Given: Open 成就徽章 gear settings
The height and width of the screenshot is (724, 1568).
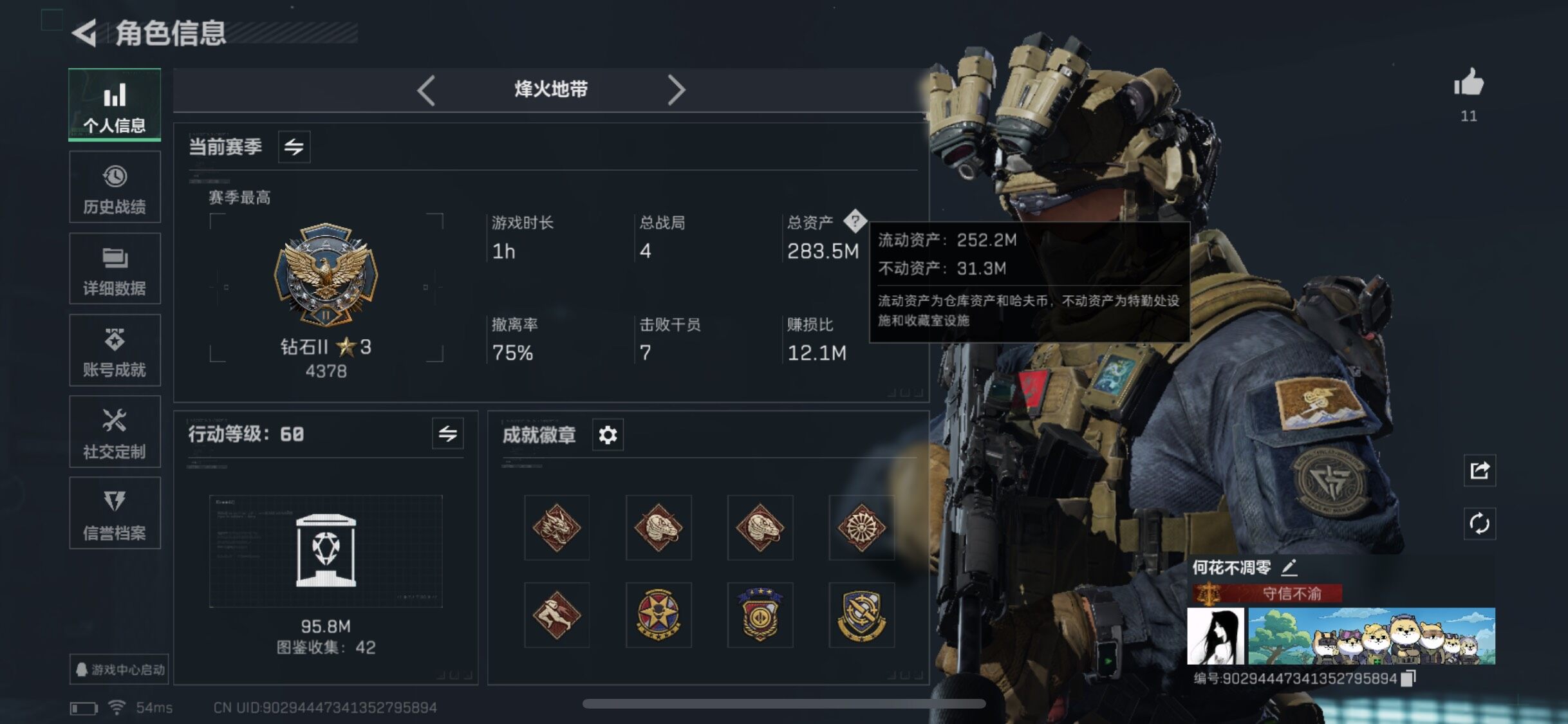Looking at the screenshot, I should (608, 435).
